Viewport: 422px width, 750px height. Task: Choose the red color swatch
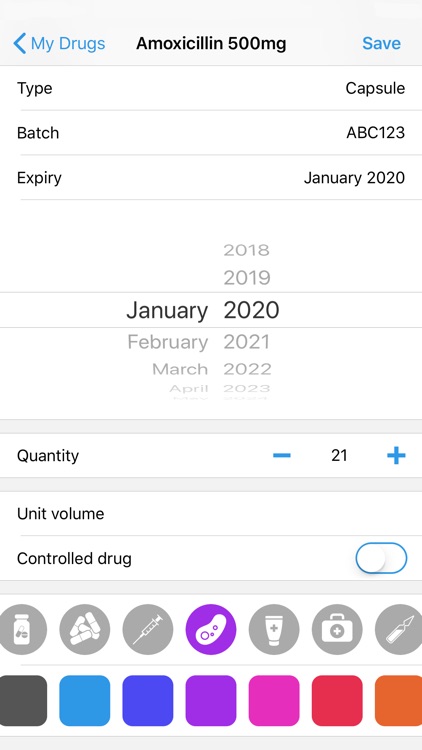(337, 701)
